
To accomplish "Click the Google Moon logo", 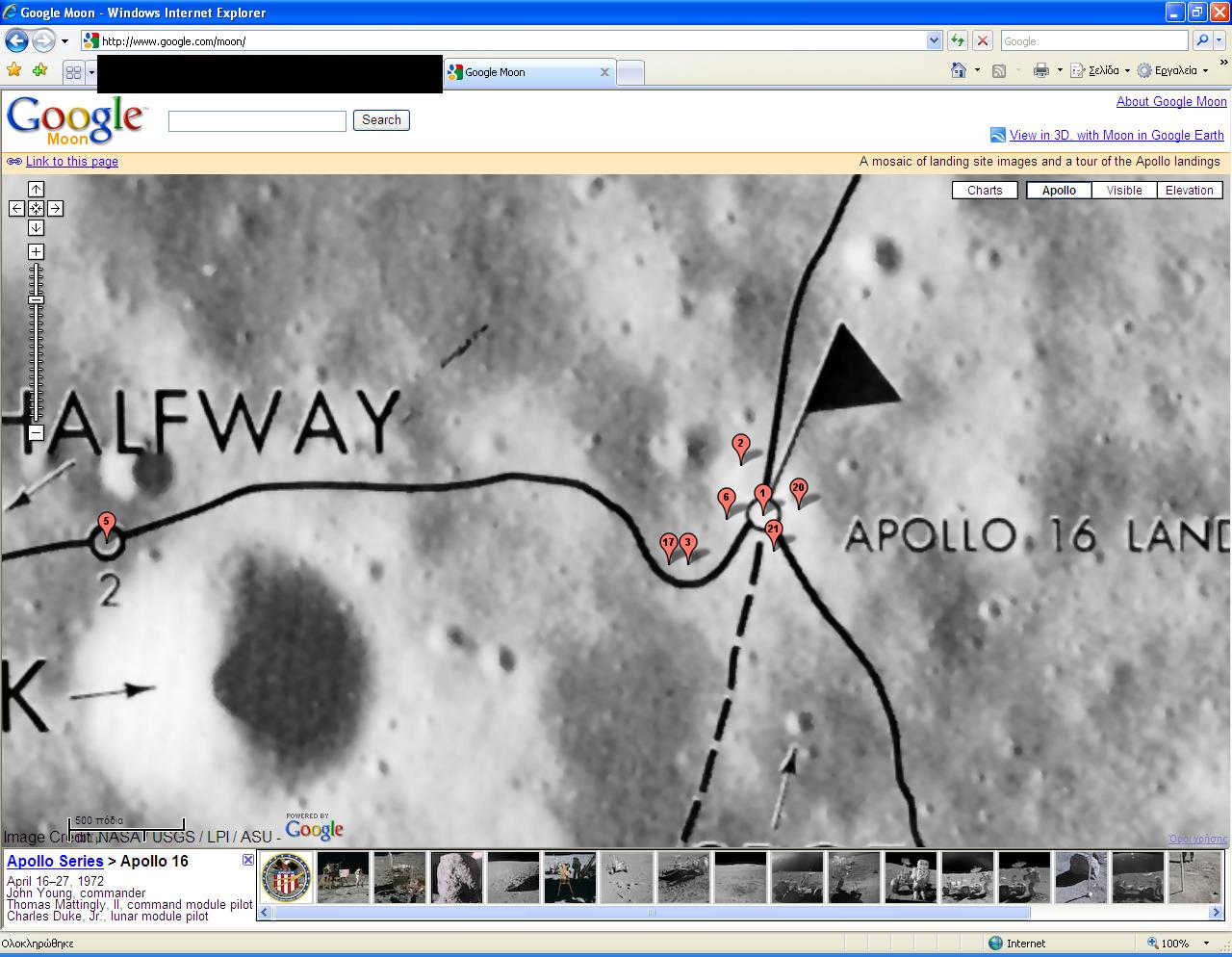I will (x=77, y=120).
